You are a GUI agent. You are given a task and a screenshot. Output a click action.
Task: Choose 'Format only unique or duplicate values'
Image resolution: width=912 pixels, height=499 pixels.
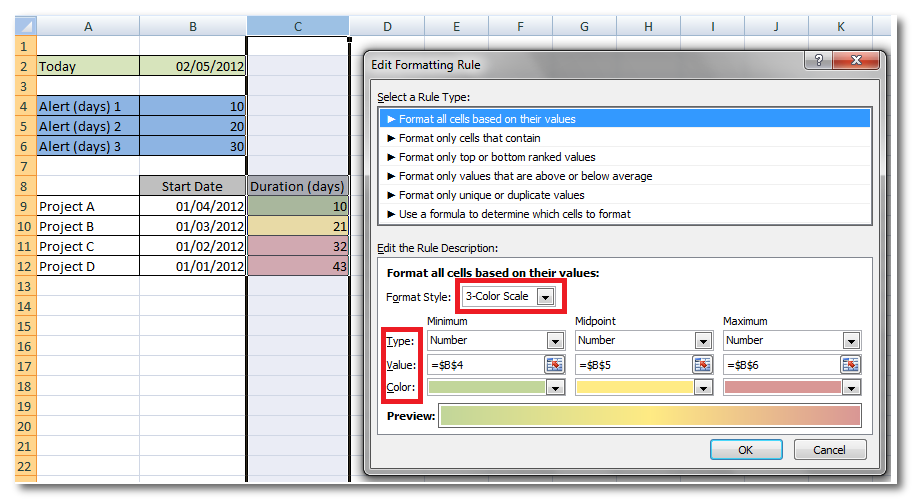(491, 195)
